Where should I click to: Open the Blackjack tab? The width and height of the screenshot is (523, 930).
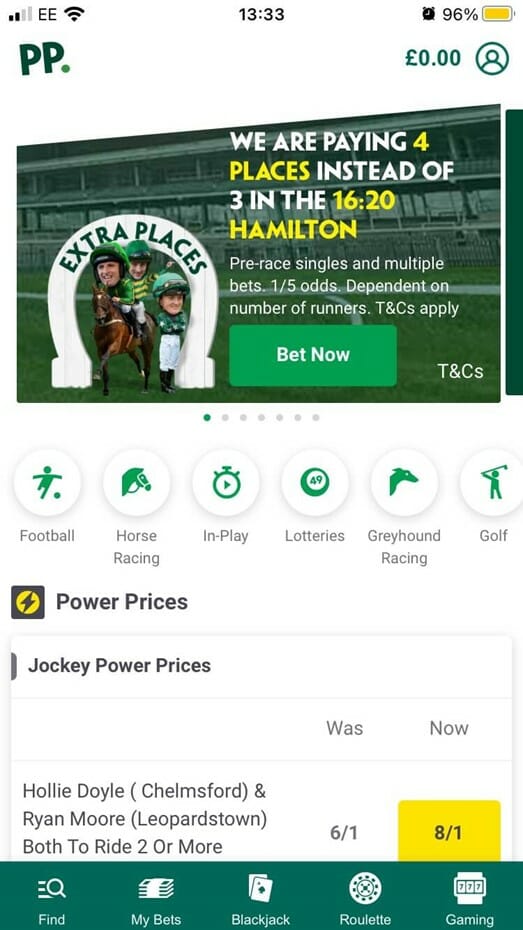pos(260,899)
